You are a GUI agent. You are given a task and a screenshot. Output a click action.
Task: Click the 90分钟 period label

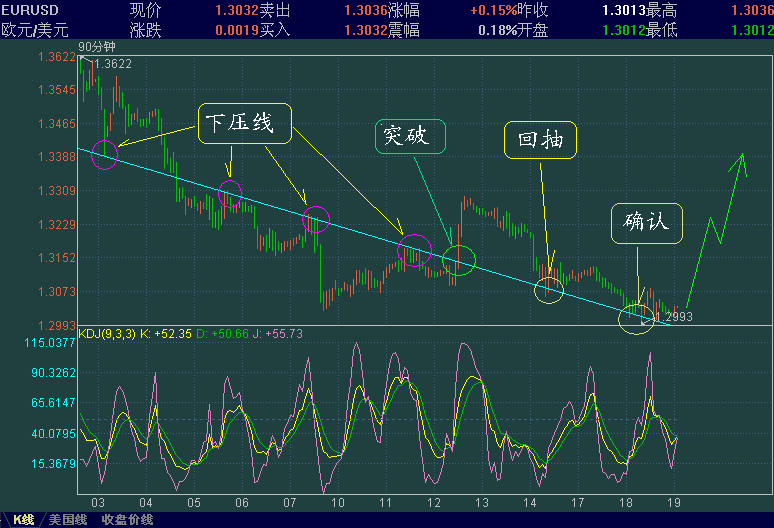click(97, 47)
